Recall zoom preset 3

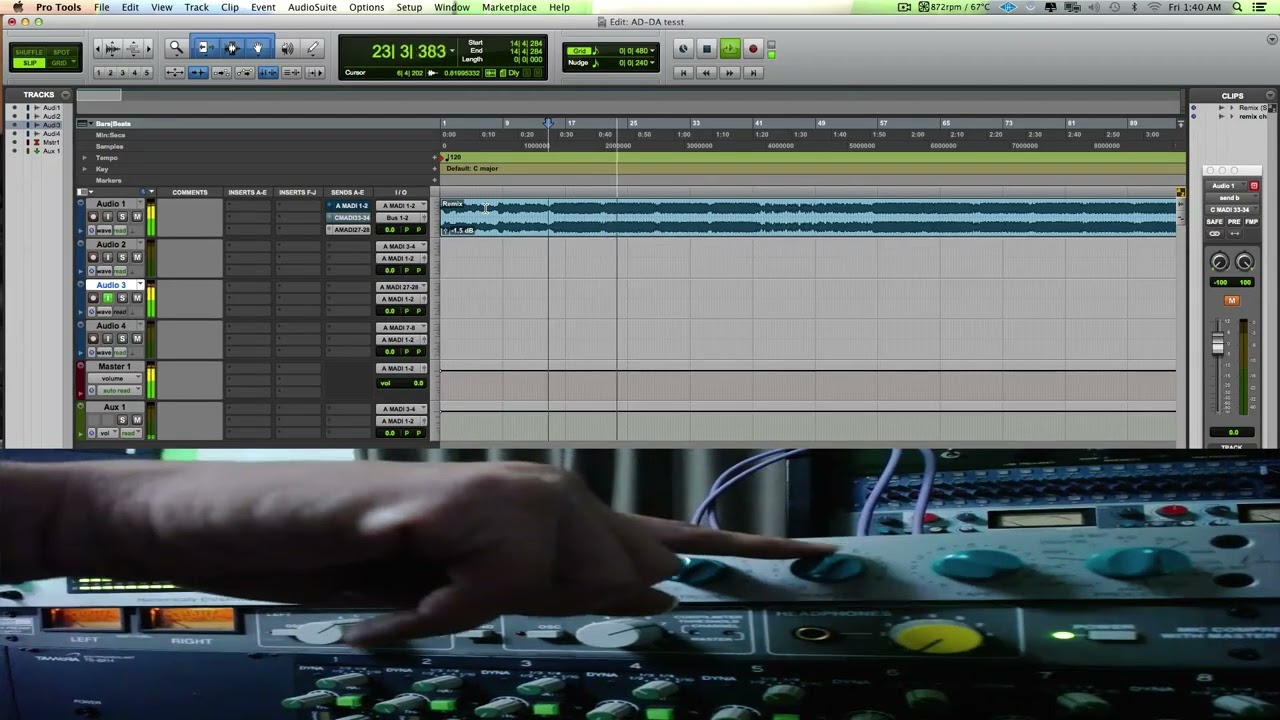tap(122, 73)
